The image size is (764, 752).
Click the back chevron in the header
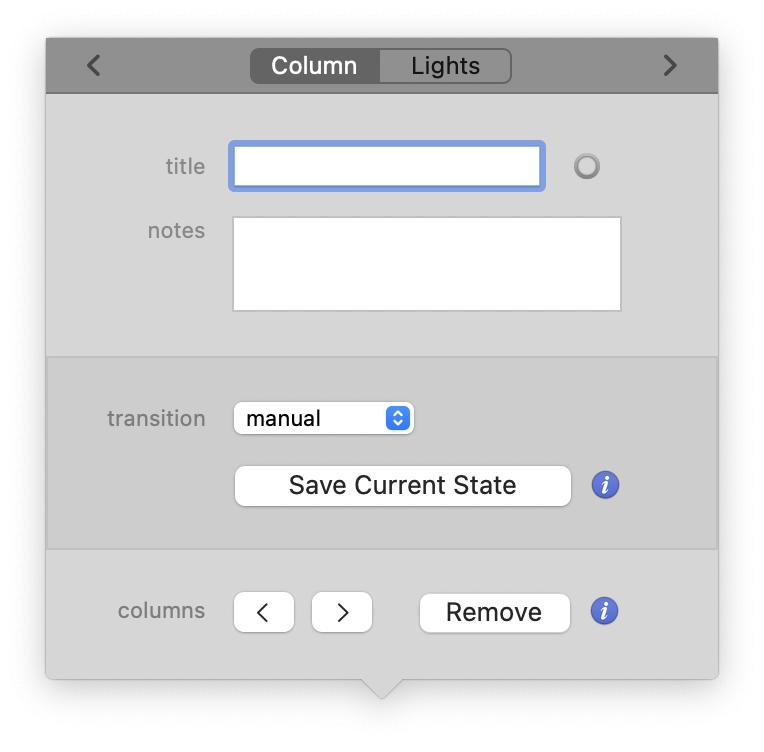pos(94,66)
